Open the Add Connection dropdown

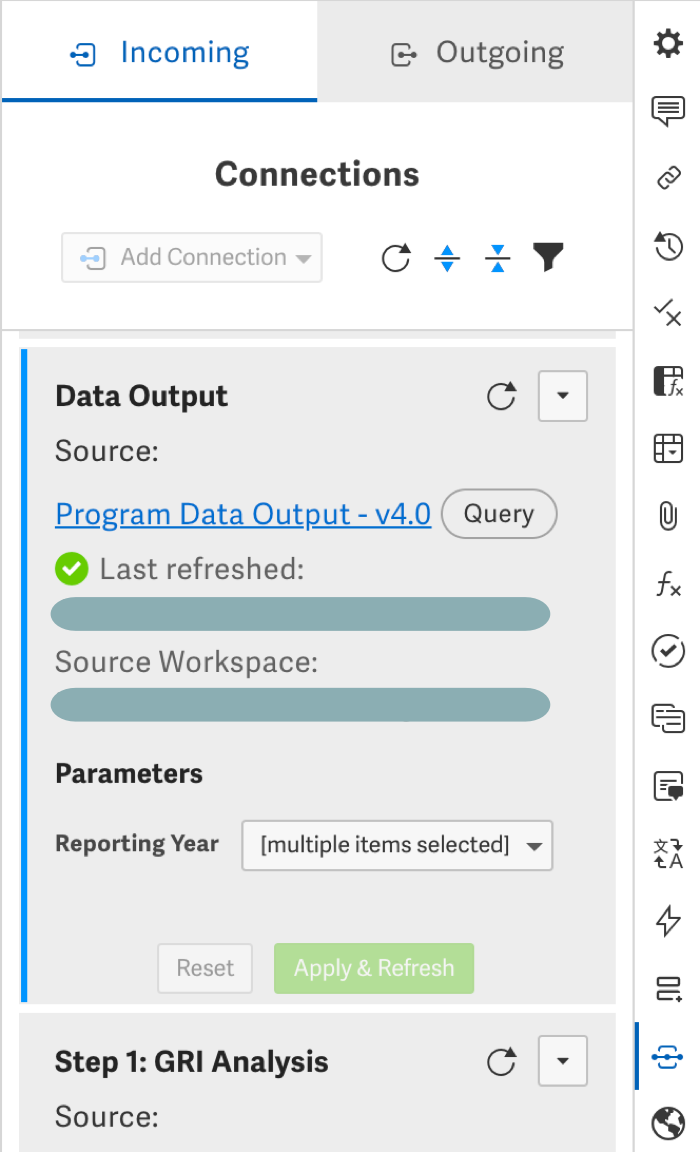coord(191,257)
